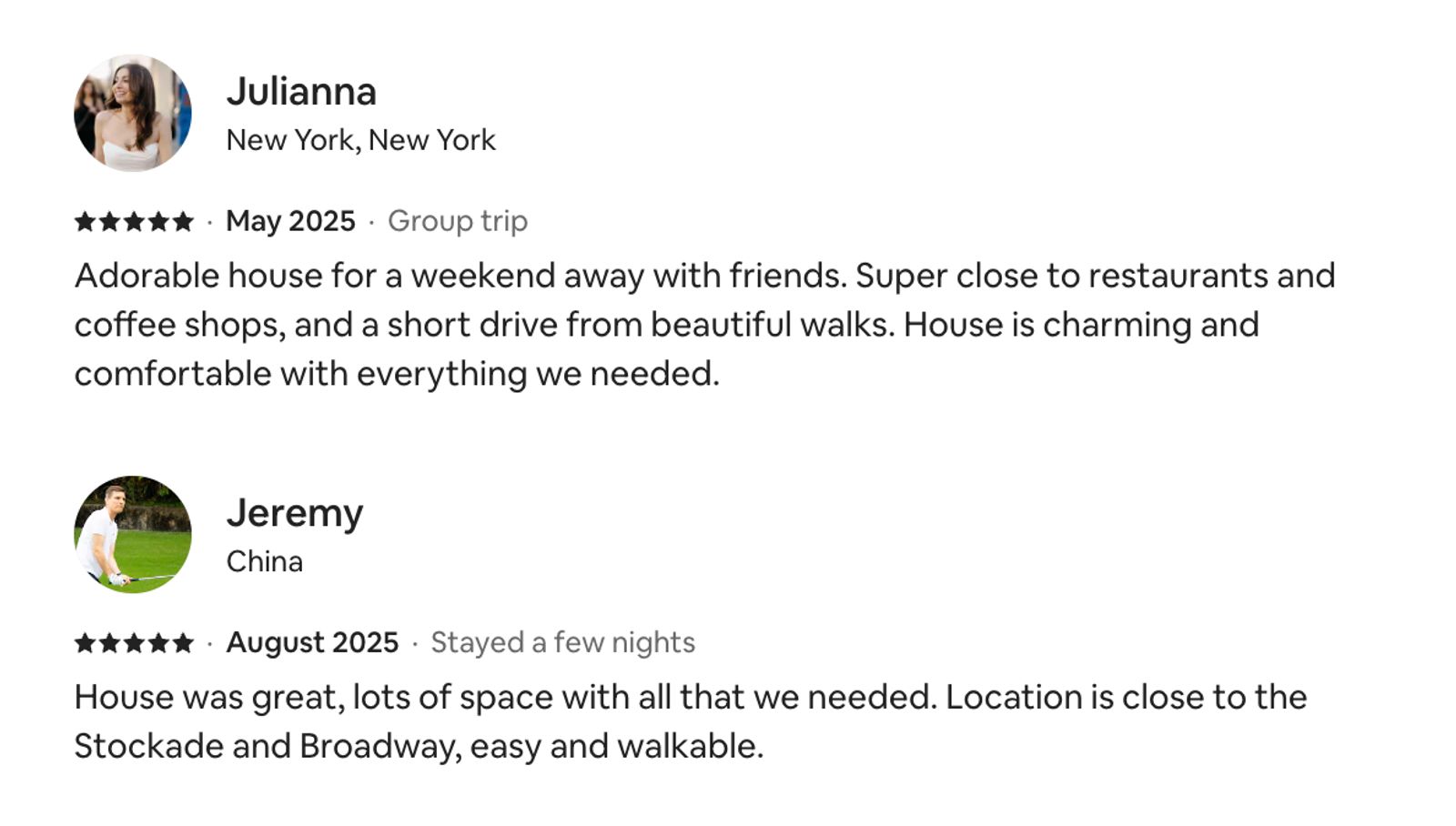
Task: Open Jeremy's golfing profile photo
Action: (133, 534)
